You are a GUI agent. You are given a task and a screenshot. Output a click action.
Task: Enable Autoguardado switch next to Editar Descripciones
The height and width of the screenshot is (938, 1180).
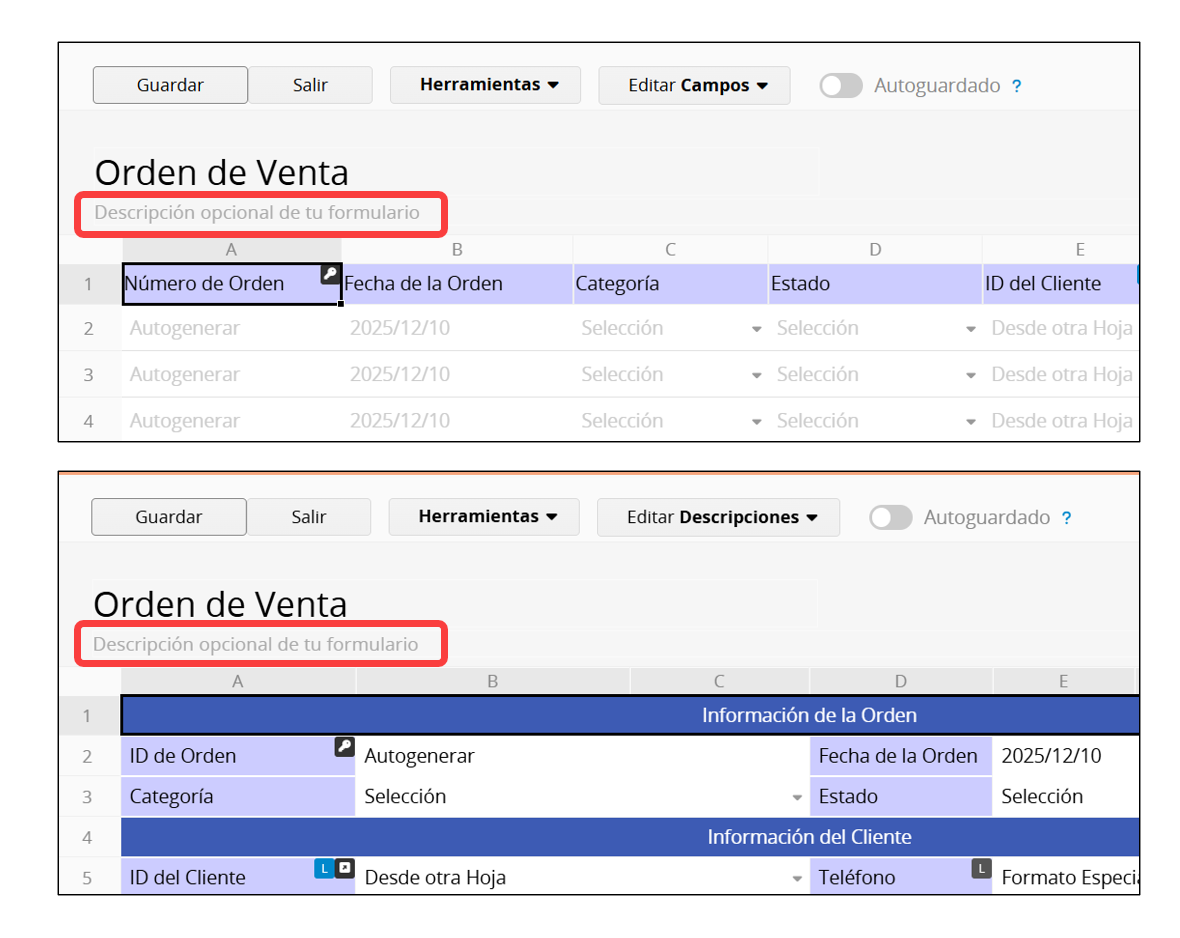click(890, 518)
